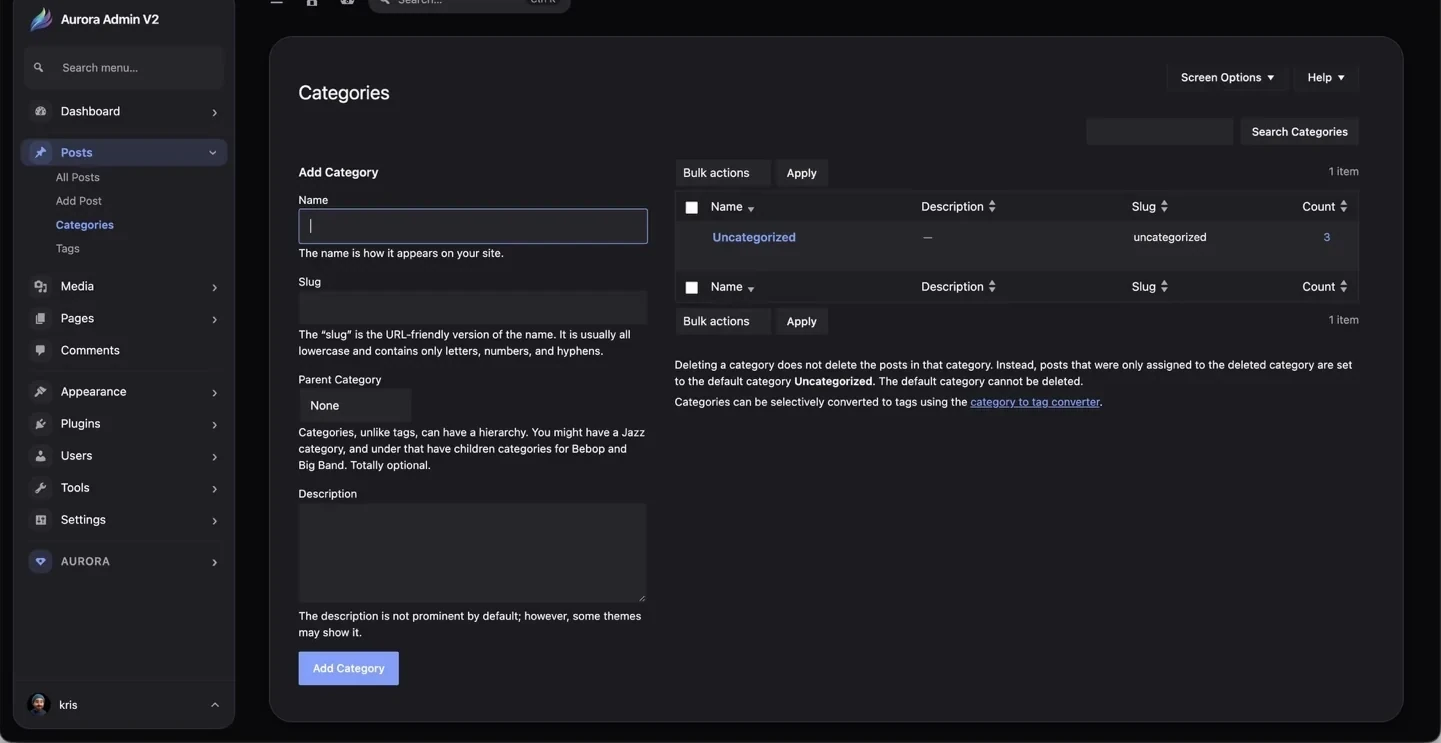Click the Aurora Admin V2 logo
This screenshot has width=1441, height=743.
[40, 19]
